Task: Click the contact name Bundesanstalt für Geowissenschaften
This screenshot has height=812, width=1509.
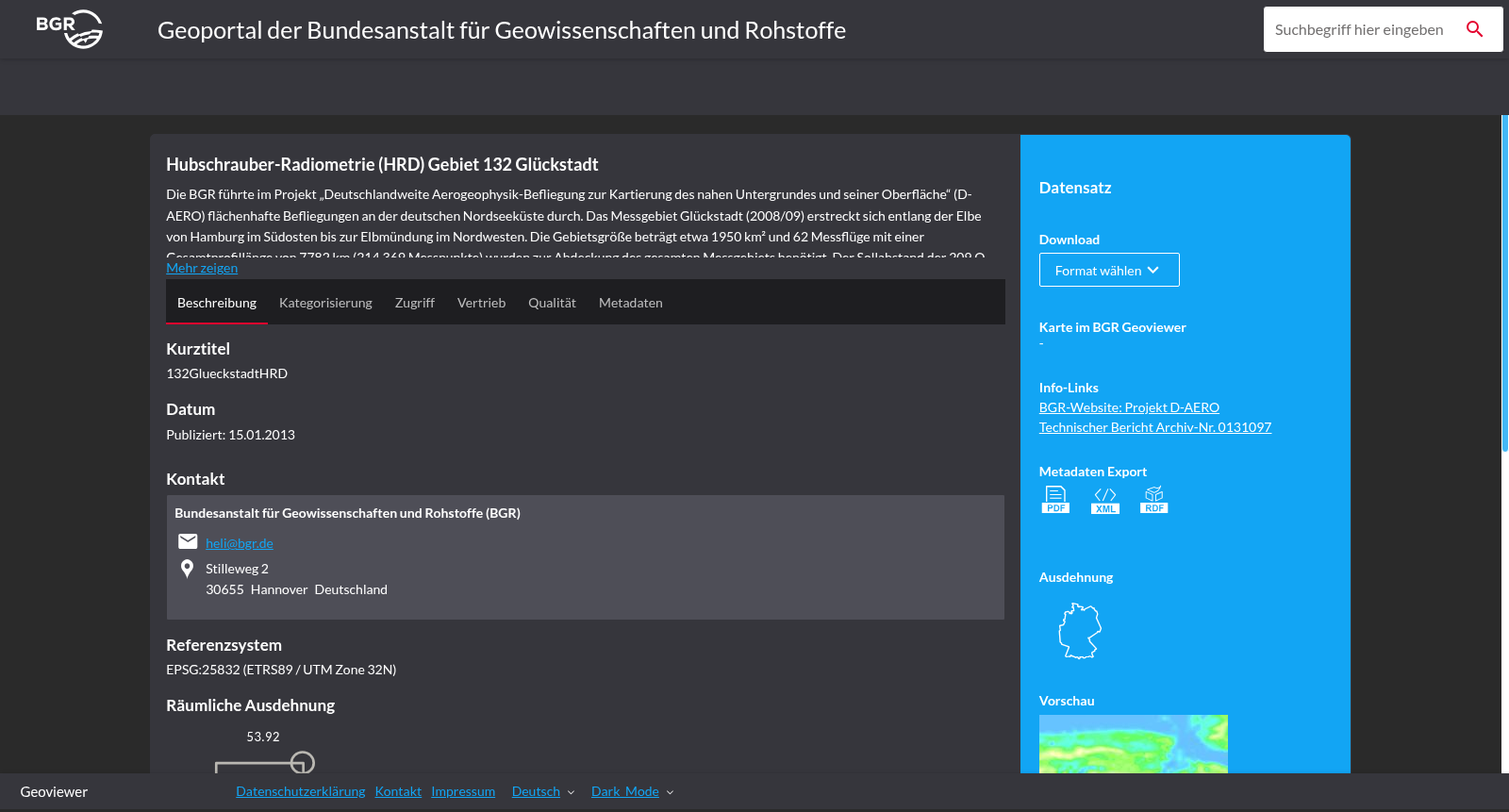Action: click(x=347, y=513)
